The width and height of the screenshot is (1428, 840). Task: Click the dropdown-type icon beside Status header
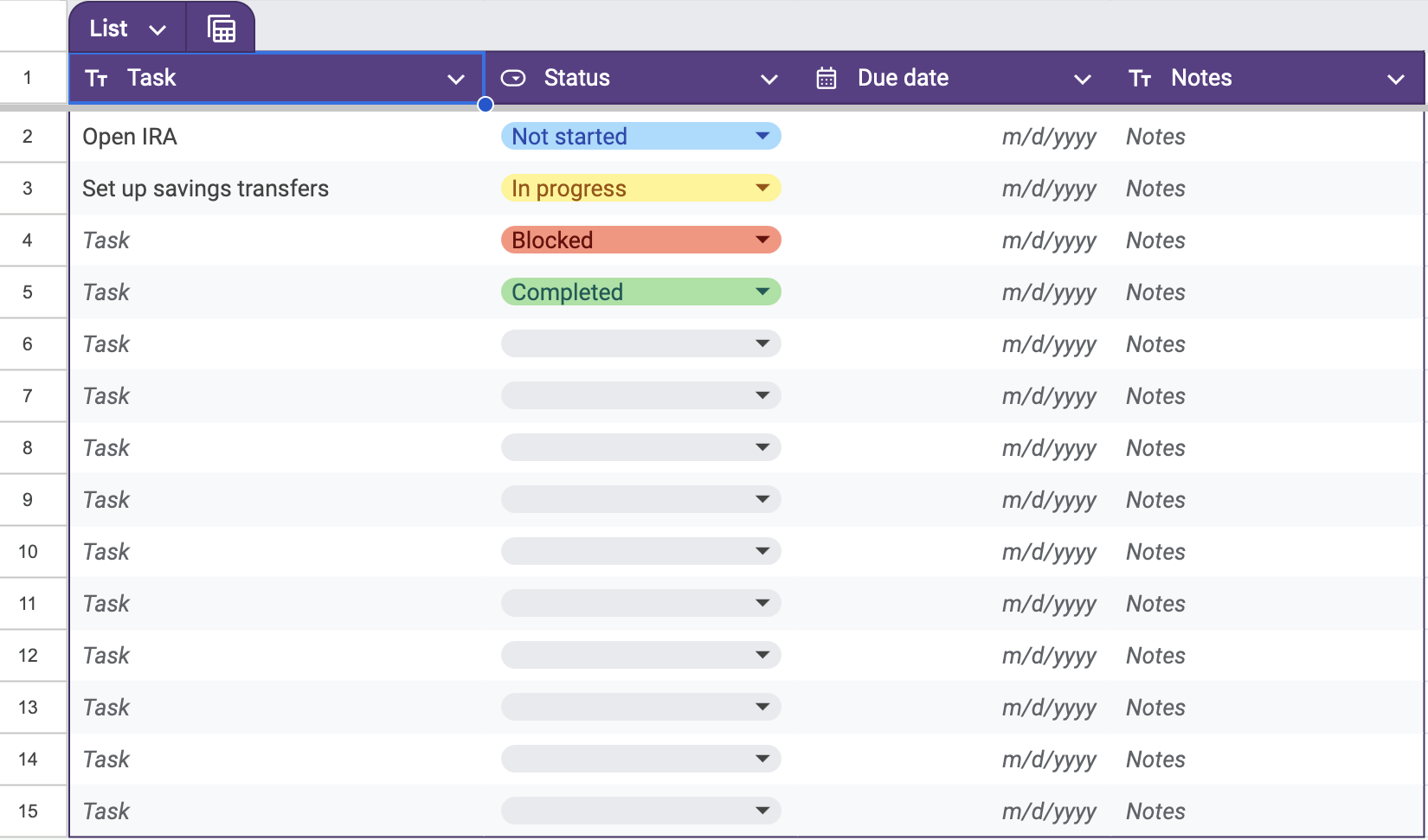pyautogui.click(x=513, y=79)
